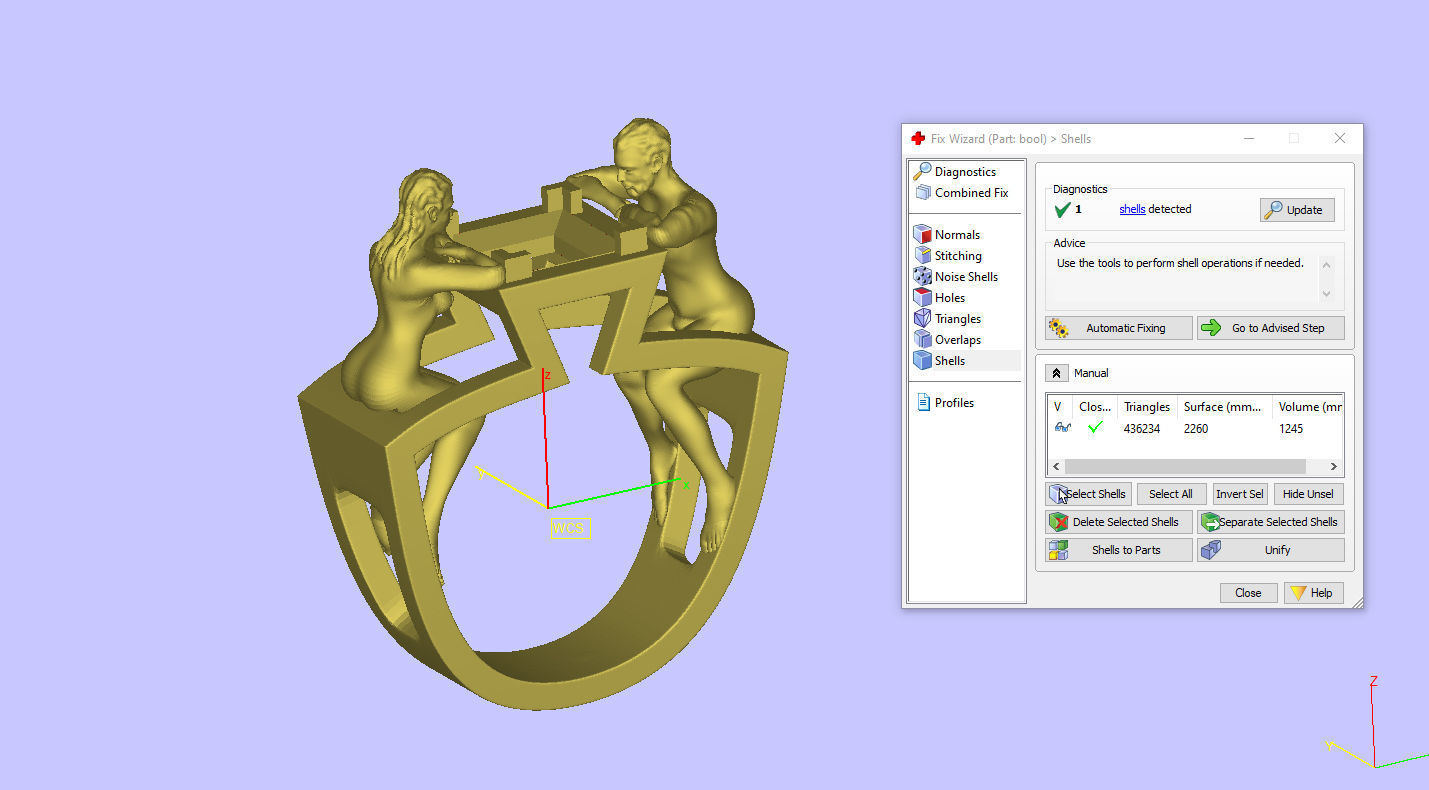Click the WCS label in viewport
Viewport: 1429px width, 790px height.
[570, 528]
